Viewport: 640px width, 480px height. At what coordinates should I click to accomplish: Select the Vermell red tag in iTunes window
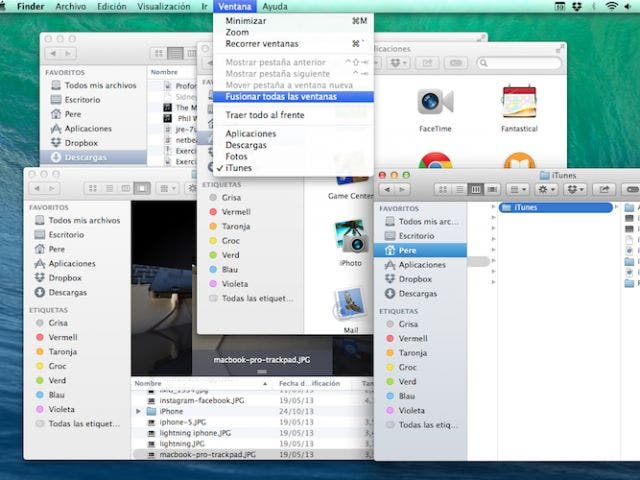(412, 338)
